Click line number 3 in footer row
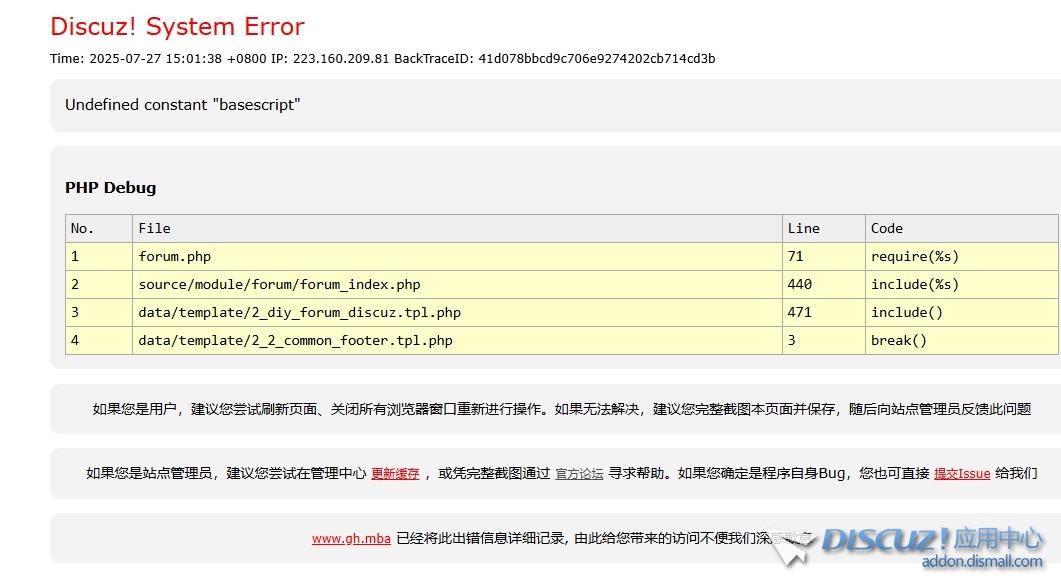Image resolution: width=1061 pixels, height=587 pixels. pyautogui.click(x=823, y=341)
